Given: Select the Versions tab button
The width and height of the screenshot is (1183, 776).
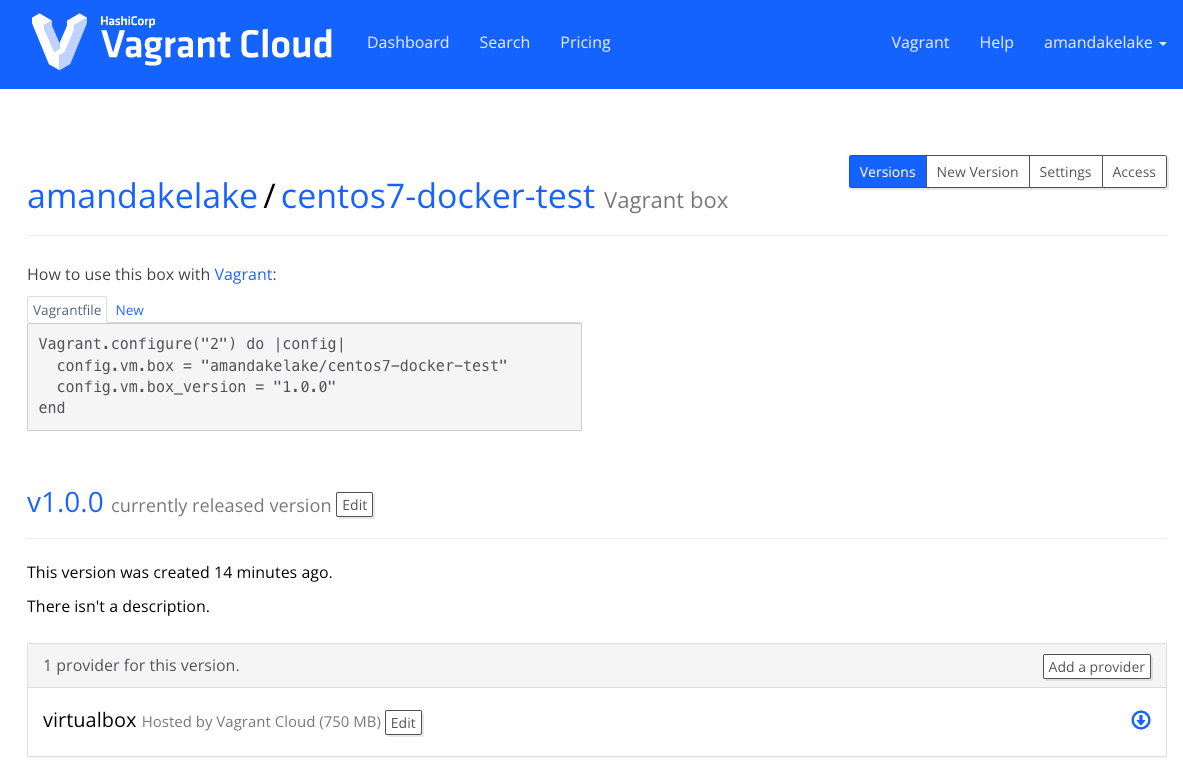Looking at the screenshot, I should point(887,172).
